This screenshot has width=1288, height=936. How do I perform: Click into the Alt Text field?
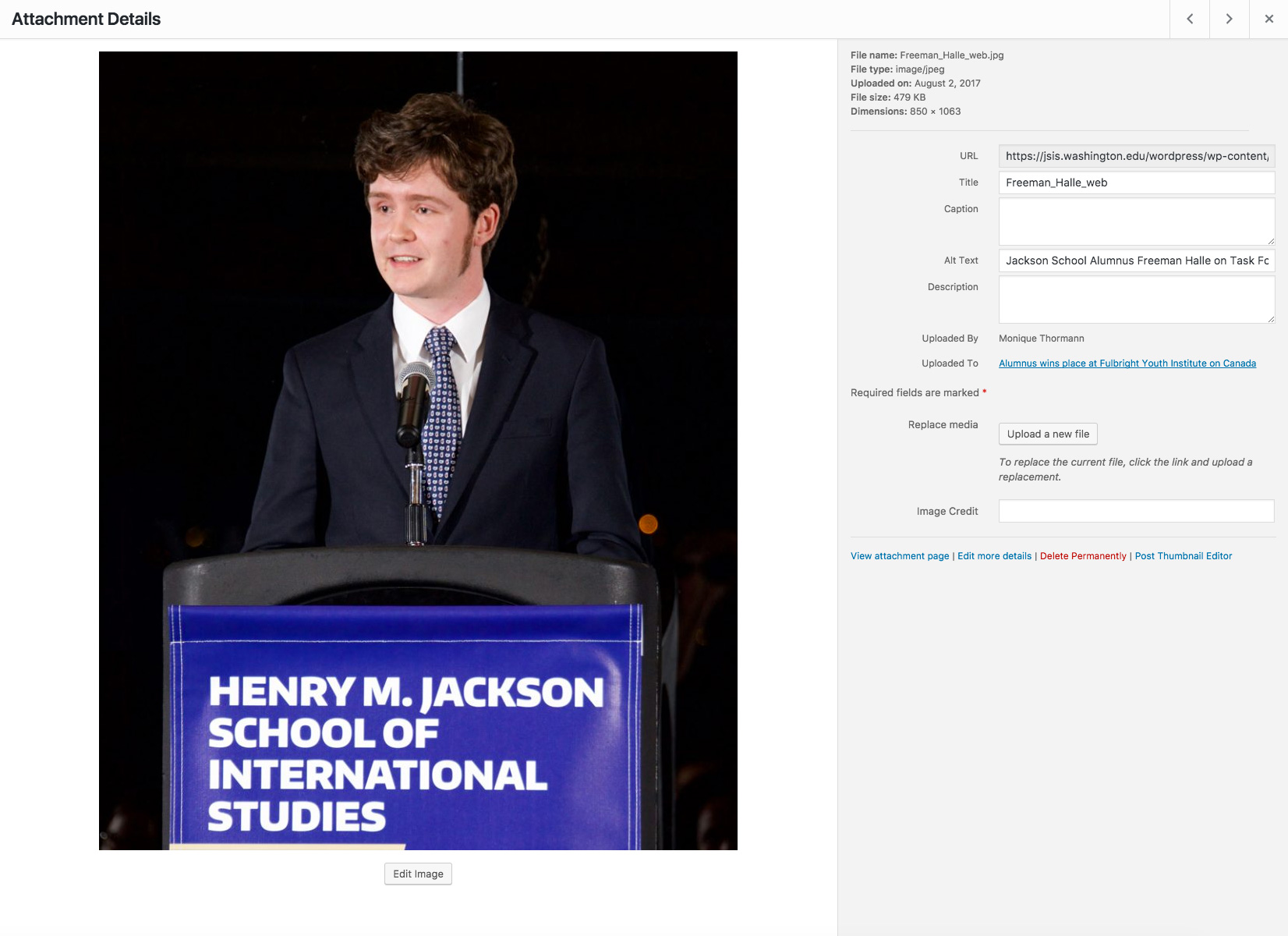tap(1137, 261)
